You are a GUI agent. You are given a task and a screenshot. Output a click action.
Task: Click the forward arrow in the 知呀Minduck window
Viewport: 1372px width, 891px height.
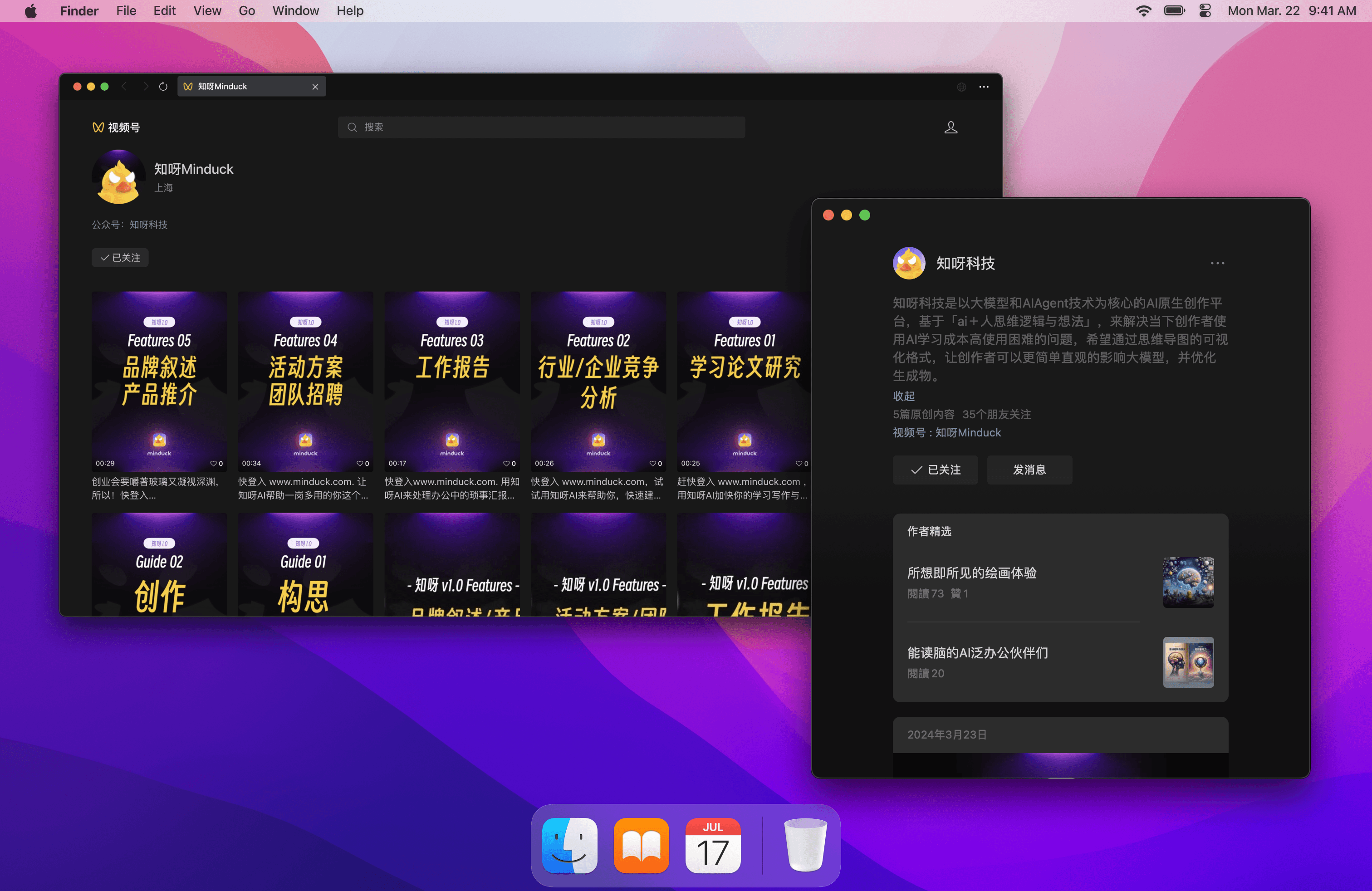coord(145,87)
